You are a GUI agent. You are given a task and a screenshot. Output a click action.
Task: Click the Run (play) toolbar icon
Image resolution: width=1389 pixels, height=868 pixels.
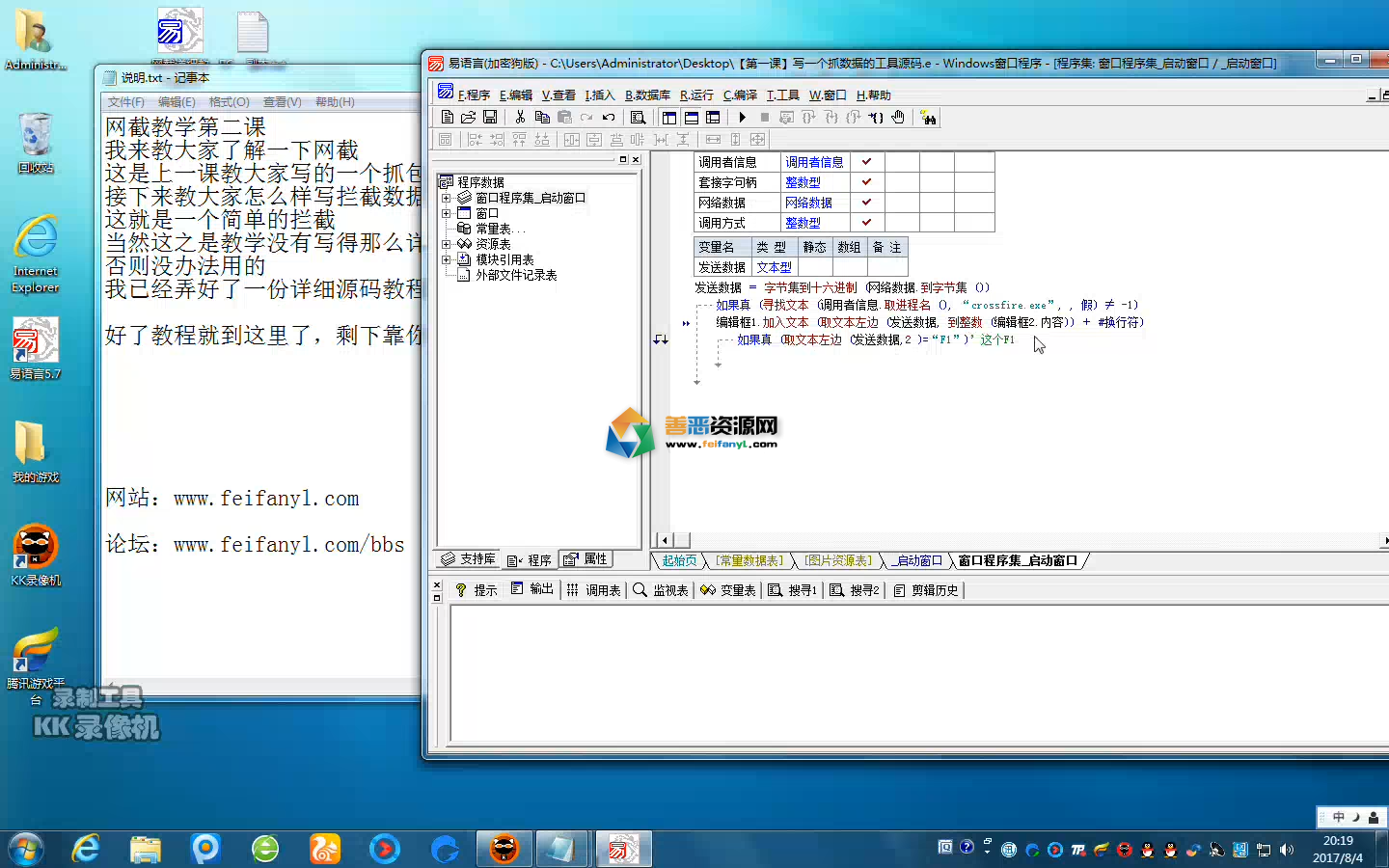(742, 117)
